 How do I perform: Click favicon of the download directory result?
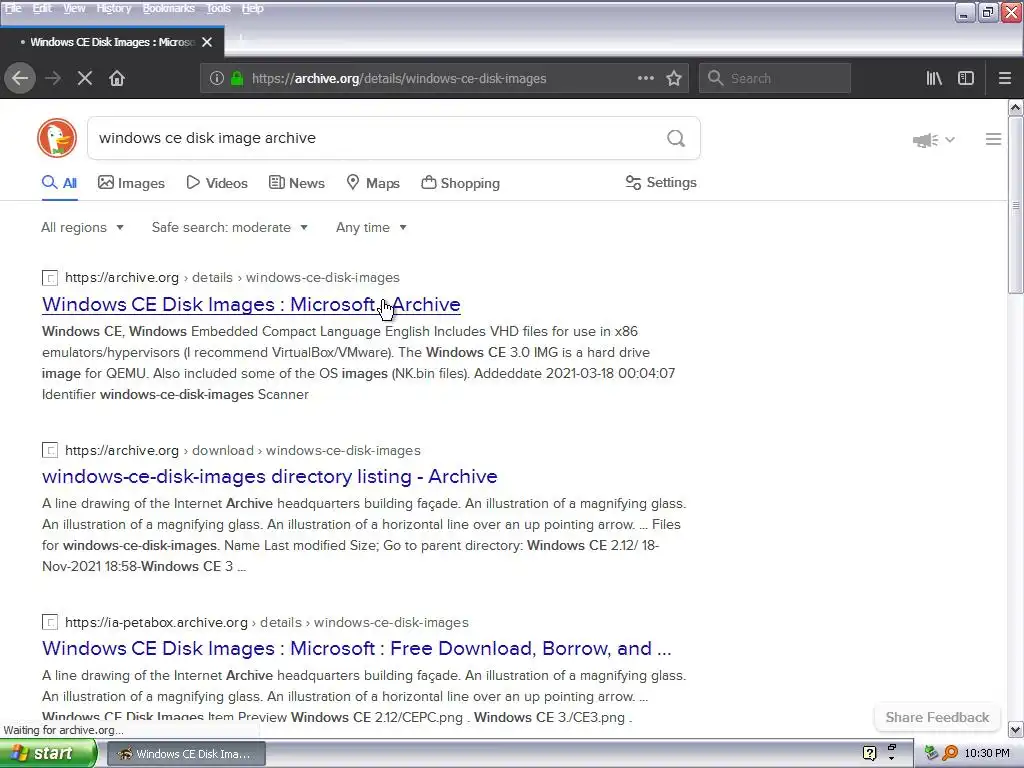pos(50,450)
